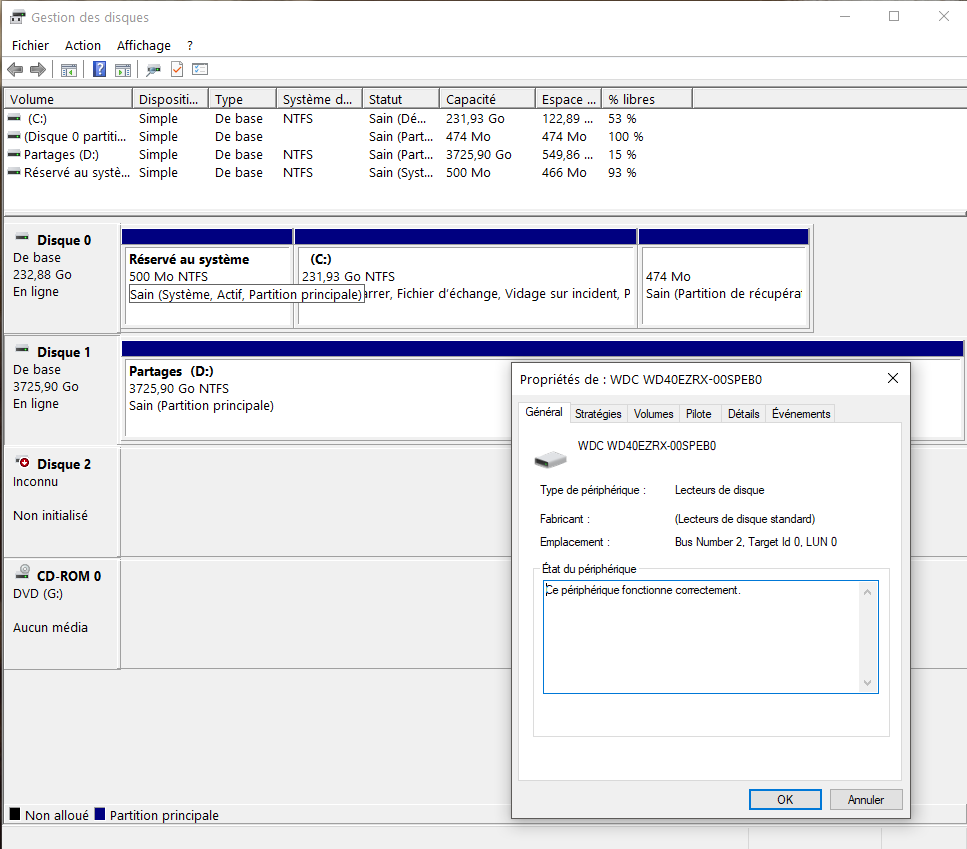
Task: Click the Back arrow in the toolbar
Action: coord(15,70)
